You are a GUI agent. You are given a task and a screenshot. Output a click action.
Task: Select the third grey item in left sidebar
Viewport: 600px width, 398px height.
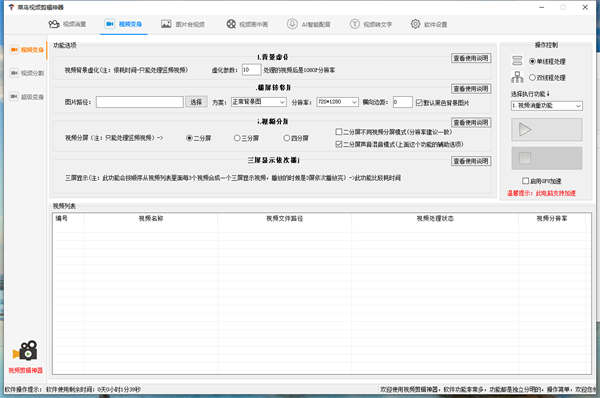(x=27, y=96)
